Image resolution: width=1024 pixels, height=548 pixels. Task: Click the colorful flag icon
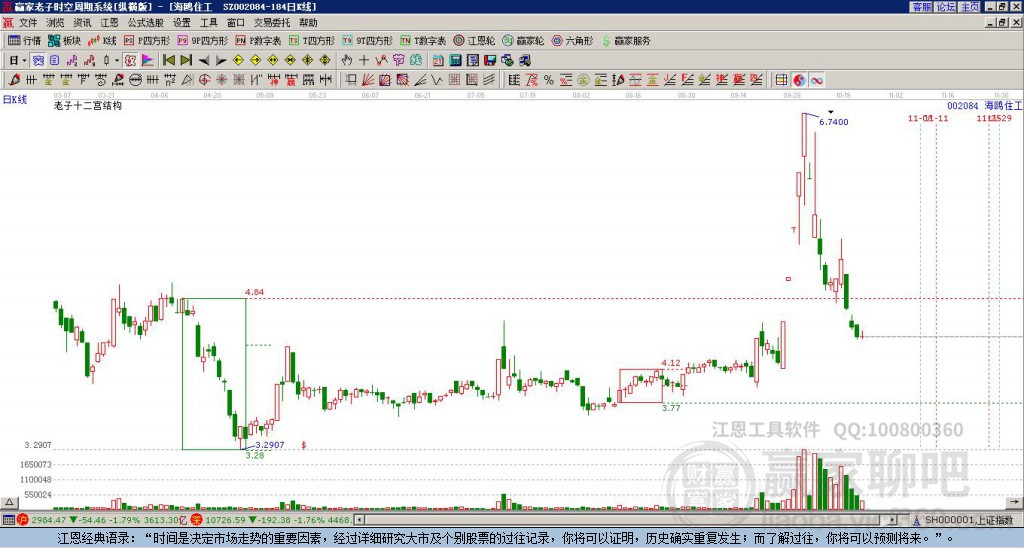coord(148,61)
